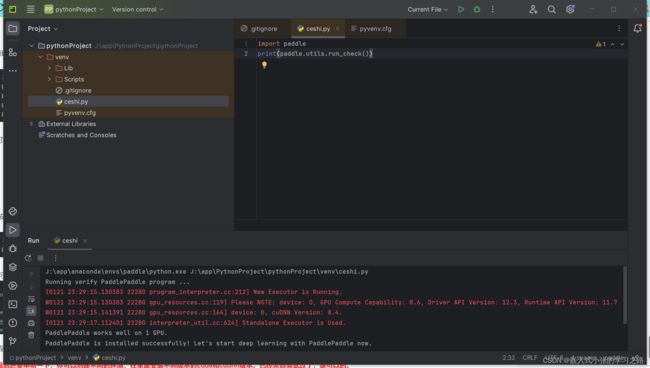The height and width of the screenshot is (368, 650).
Task: Close the ceshi.py editor tab
Action: point(338,29)
